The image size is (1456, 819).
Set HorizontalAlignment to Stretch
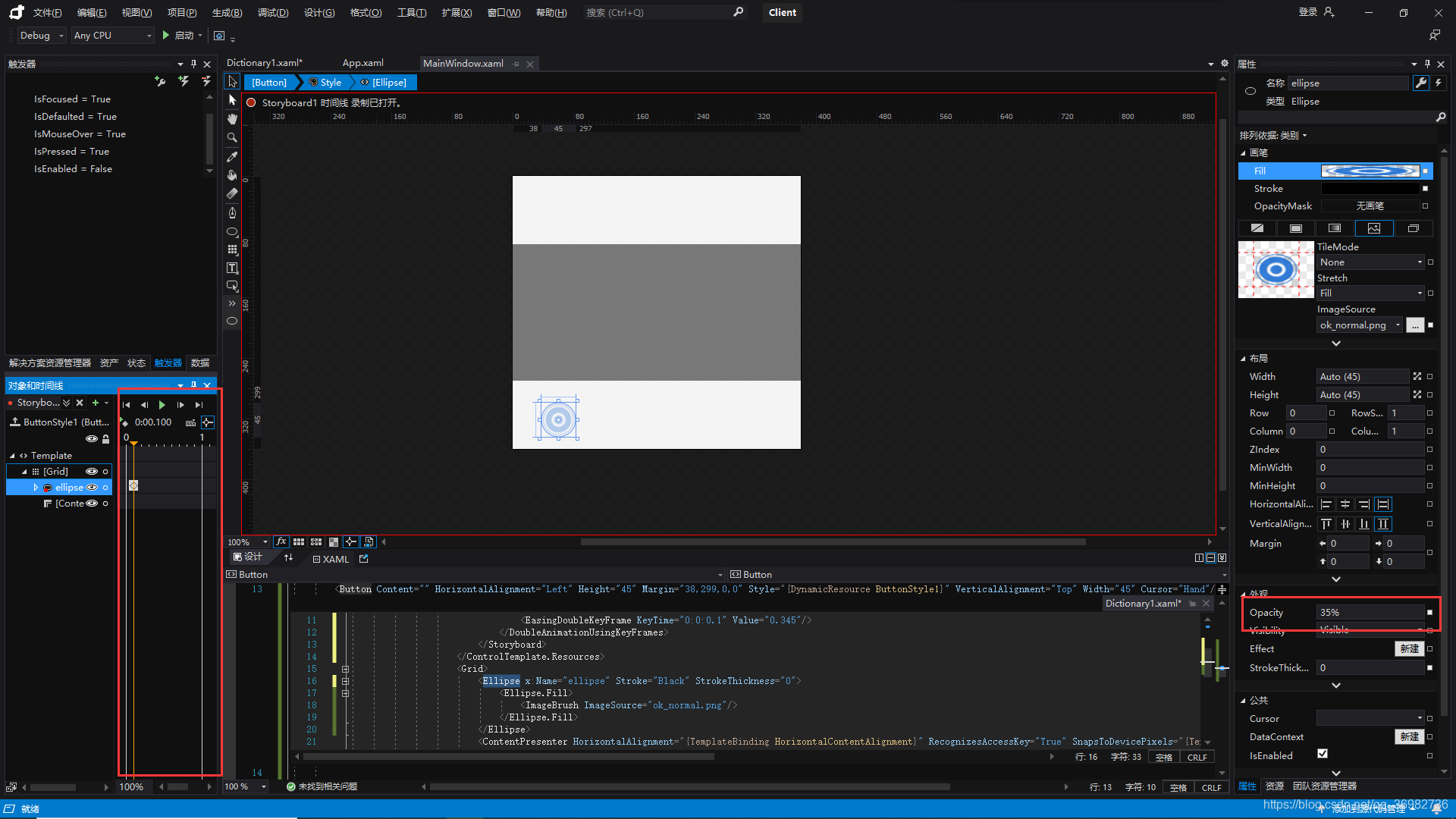point(1383,504)
